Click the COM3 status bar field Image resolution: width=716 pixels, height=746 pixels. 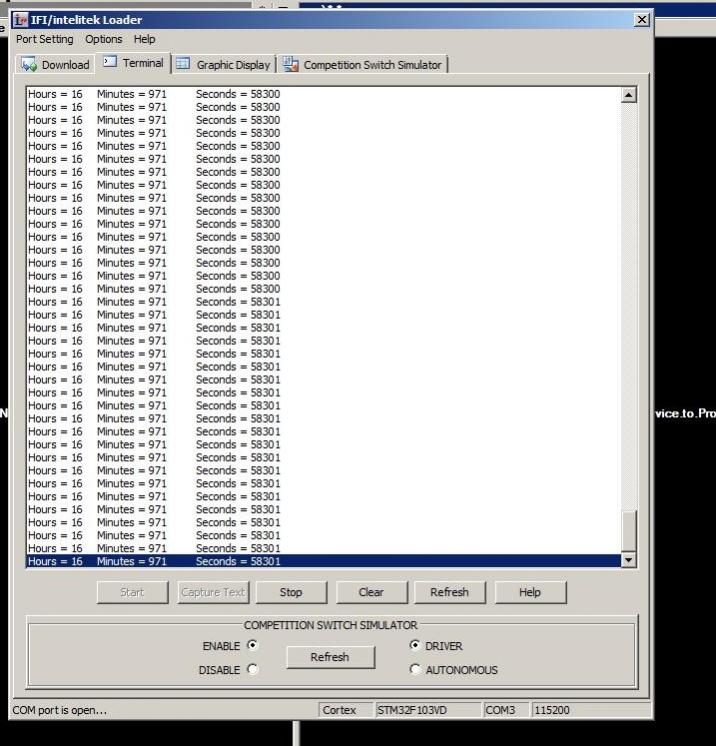(506, 710)
